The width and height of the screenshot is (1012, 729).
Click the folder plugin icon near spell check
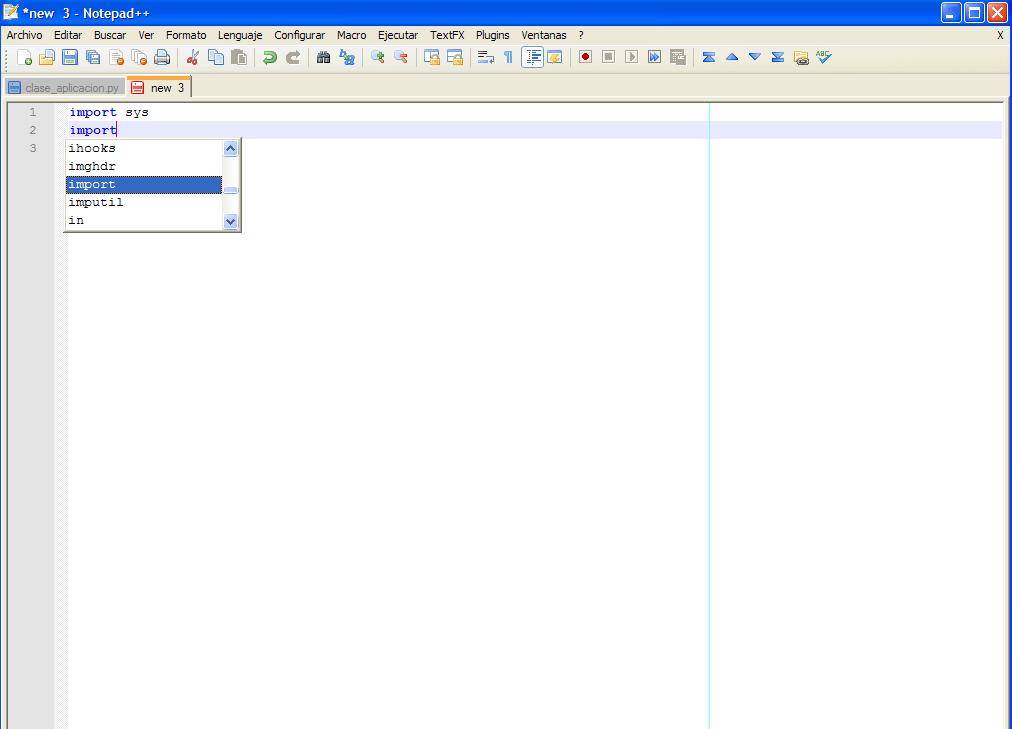(801, 57)
